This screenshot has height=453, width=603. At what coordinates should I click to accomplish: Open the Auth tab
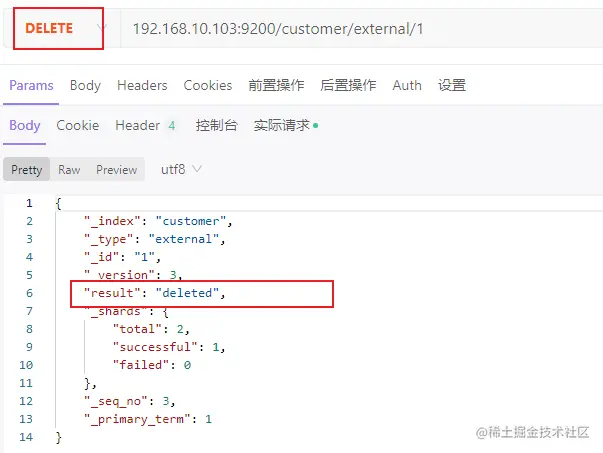(x=407, y=85)
